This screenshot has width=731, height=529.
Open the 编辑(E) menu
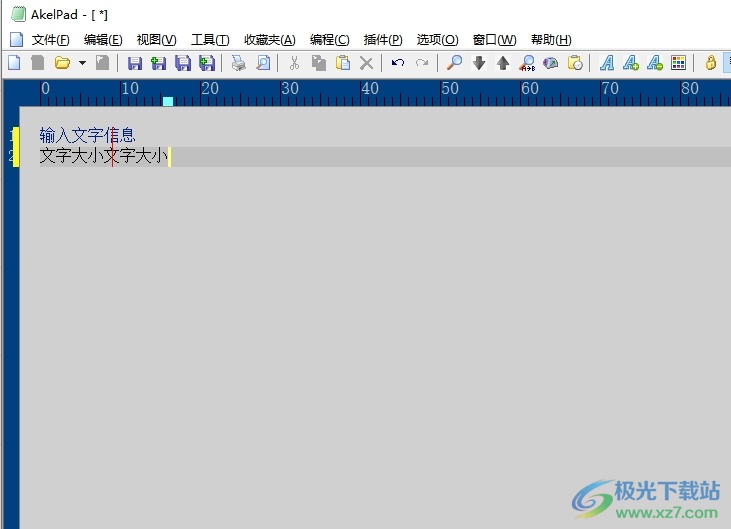[103, 40]
